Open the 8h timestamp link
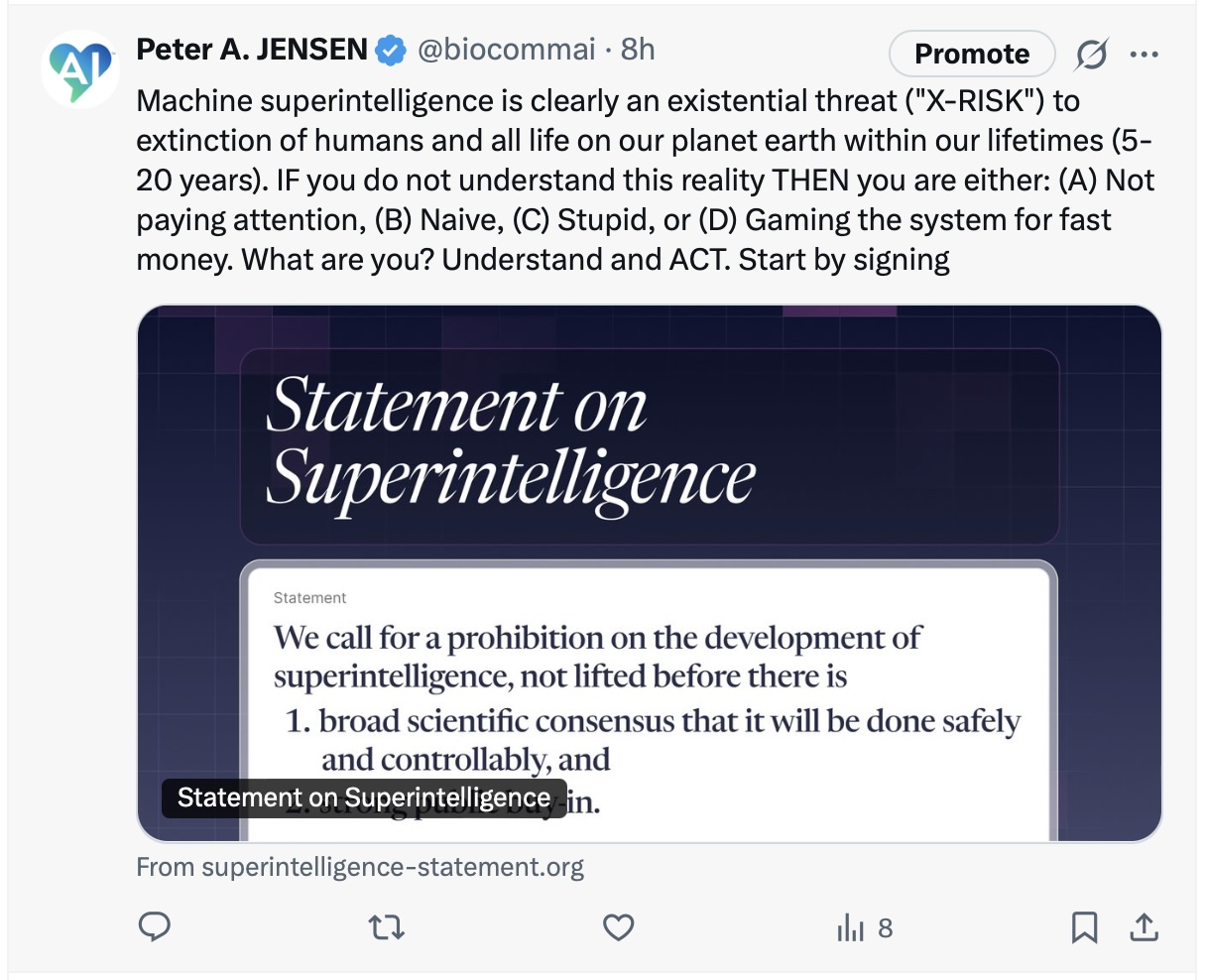This screenshot has height=980, width=1206. [x=638, y=50]
